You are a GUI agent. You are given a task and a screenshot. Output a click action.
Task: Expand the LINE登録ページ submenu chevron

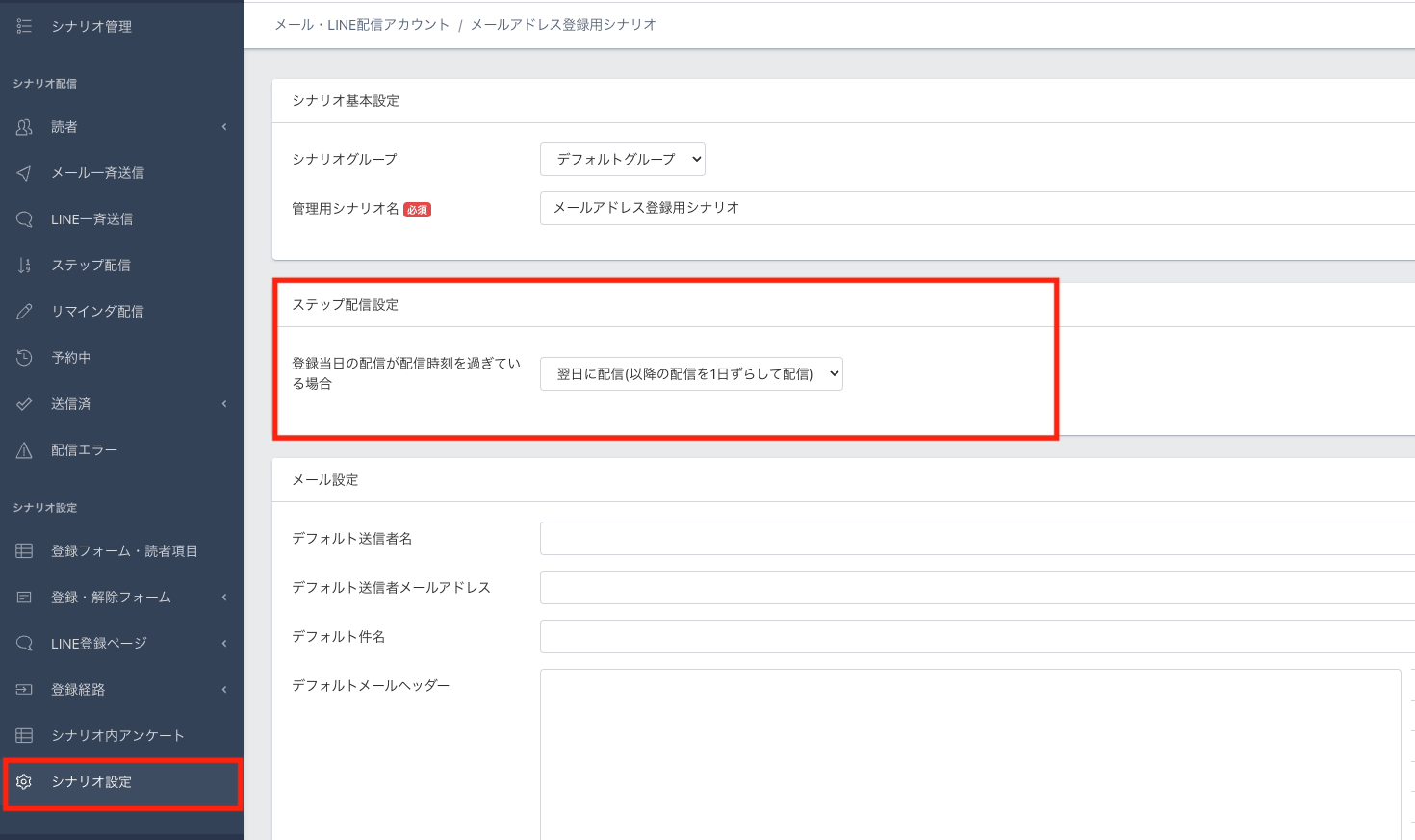tap(224, 644)
